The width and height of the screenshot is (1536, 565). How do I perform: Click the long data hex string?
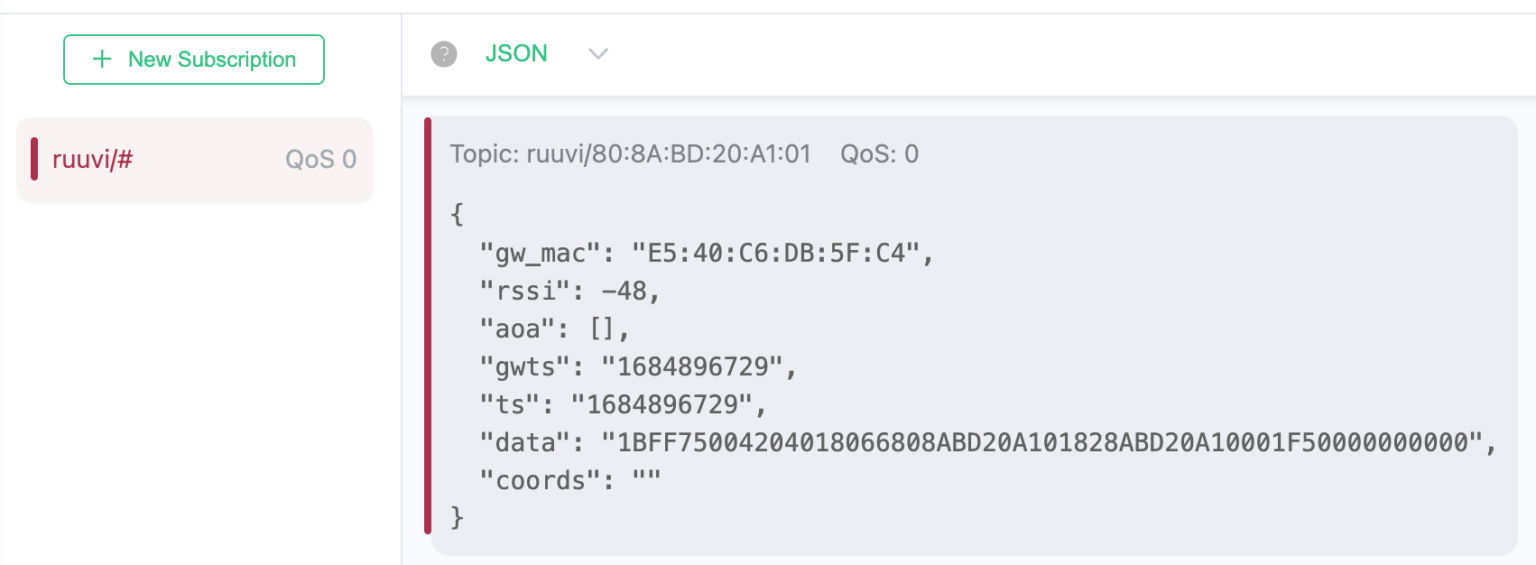(x=1040, y=442)
